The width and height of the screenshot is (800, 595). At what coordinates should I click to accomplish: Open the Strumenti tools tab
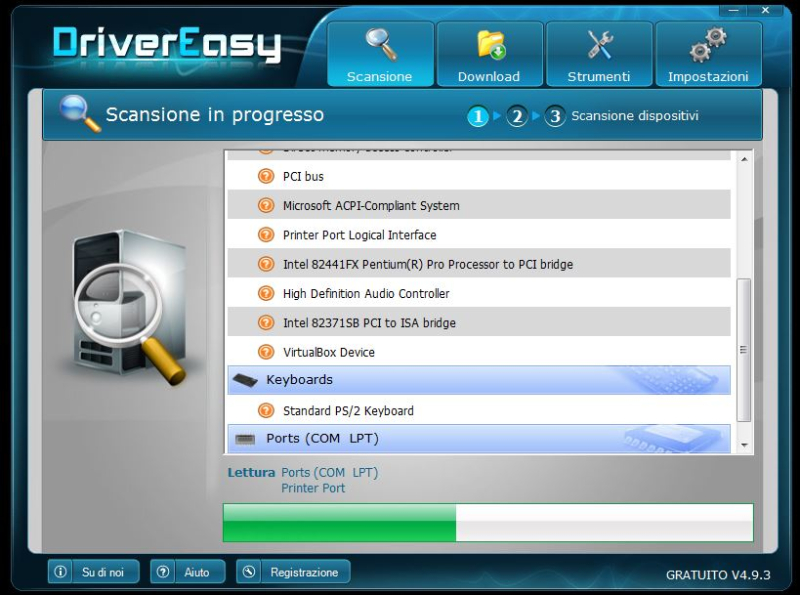click(599, 55)
